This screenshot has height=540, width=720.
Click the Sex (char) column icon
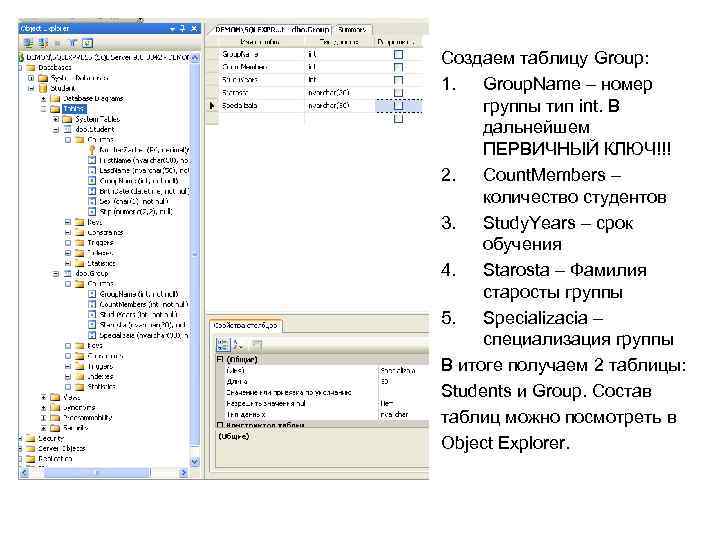[92, 201]
